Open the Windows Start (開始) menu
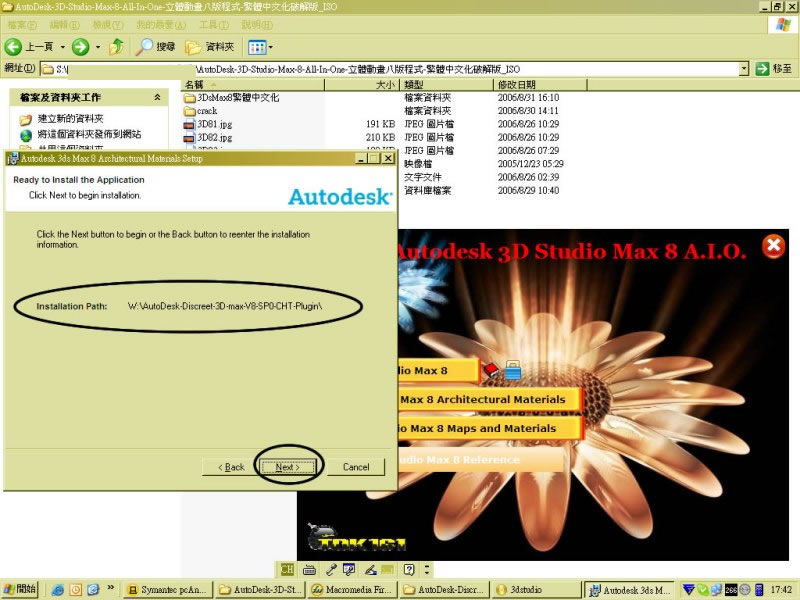800x600 pixels. point(20,589)
